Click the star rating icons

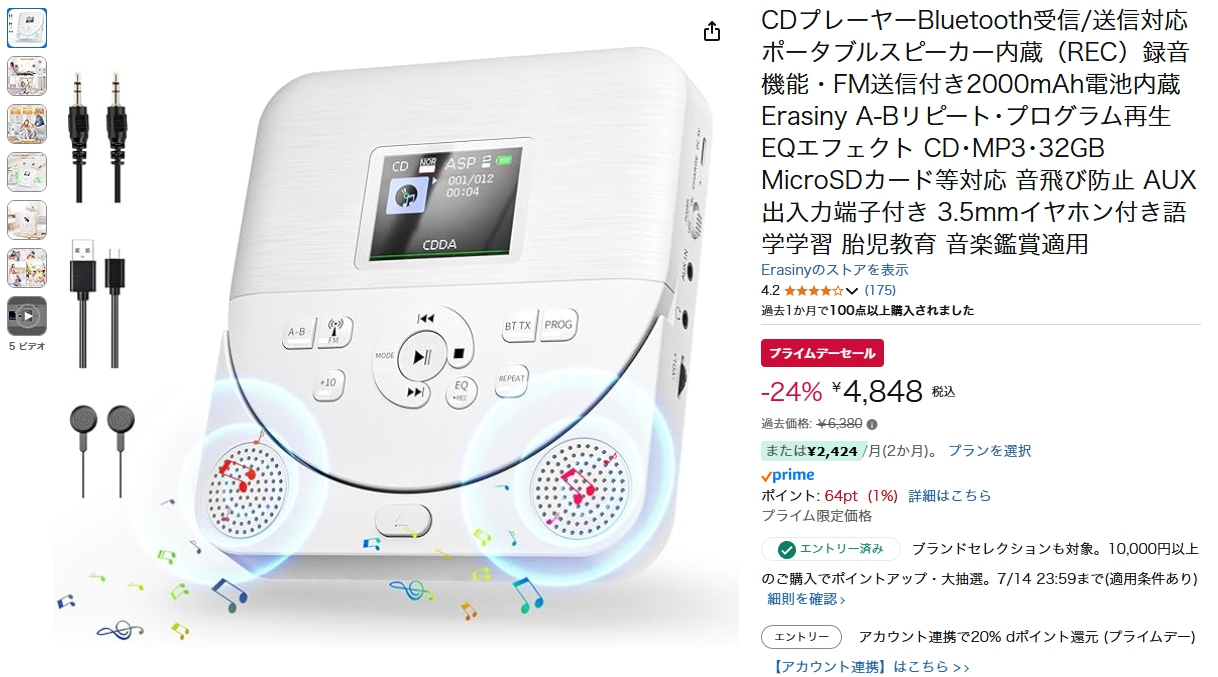(814, 291)
